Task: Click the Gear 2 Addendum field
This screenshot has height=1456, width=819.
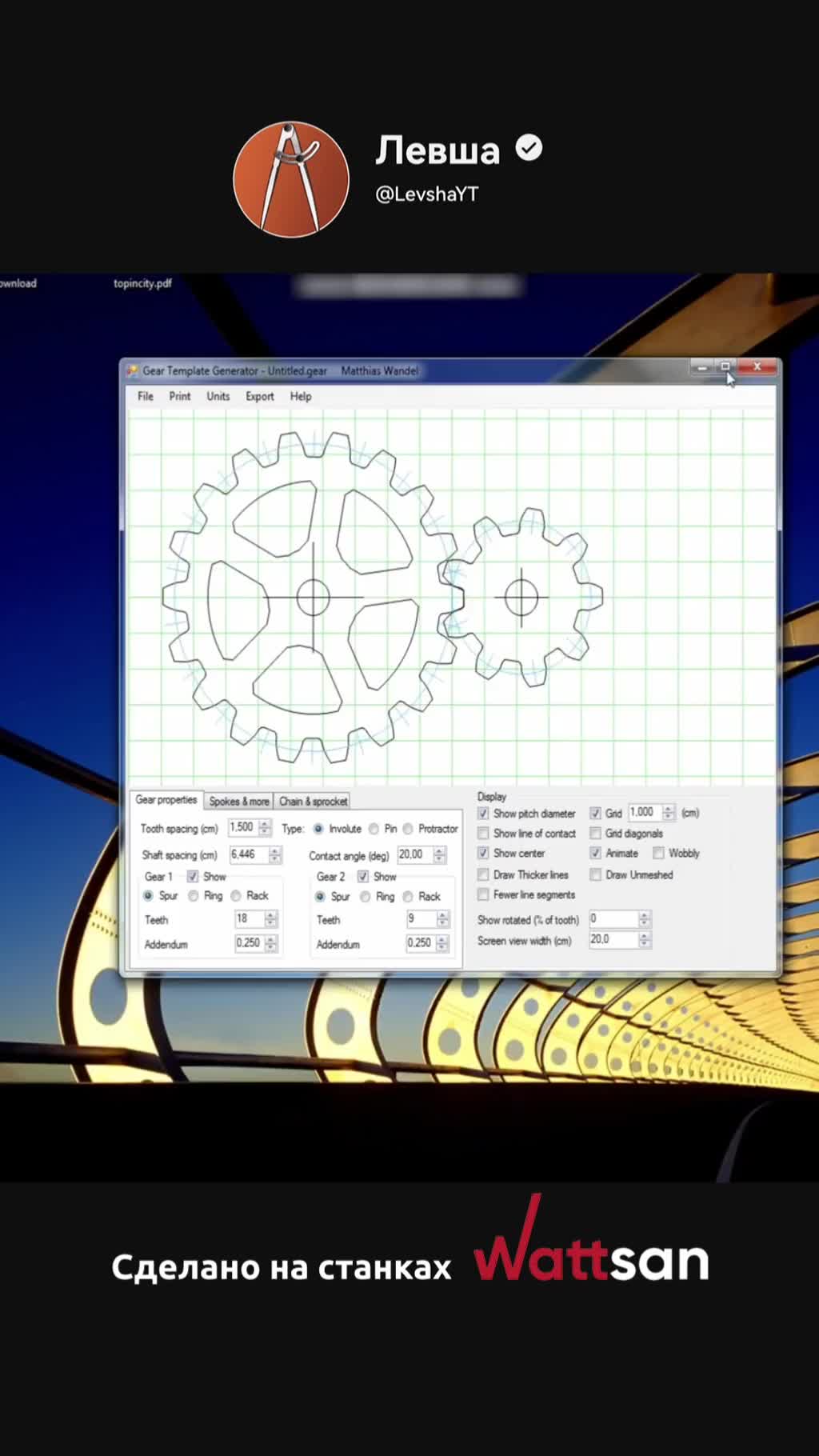Action: [421, 942]
